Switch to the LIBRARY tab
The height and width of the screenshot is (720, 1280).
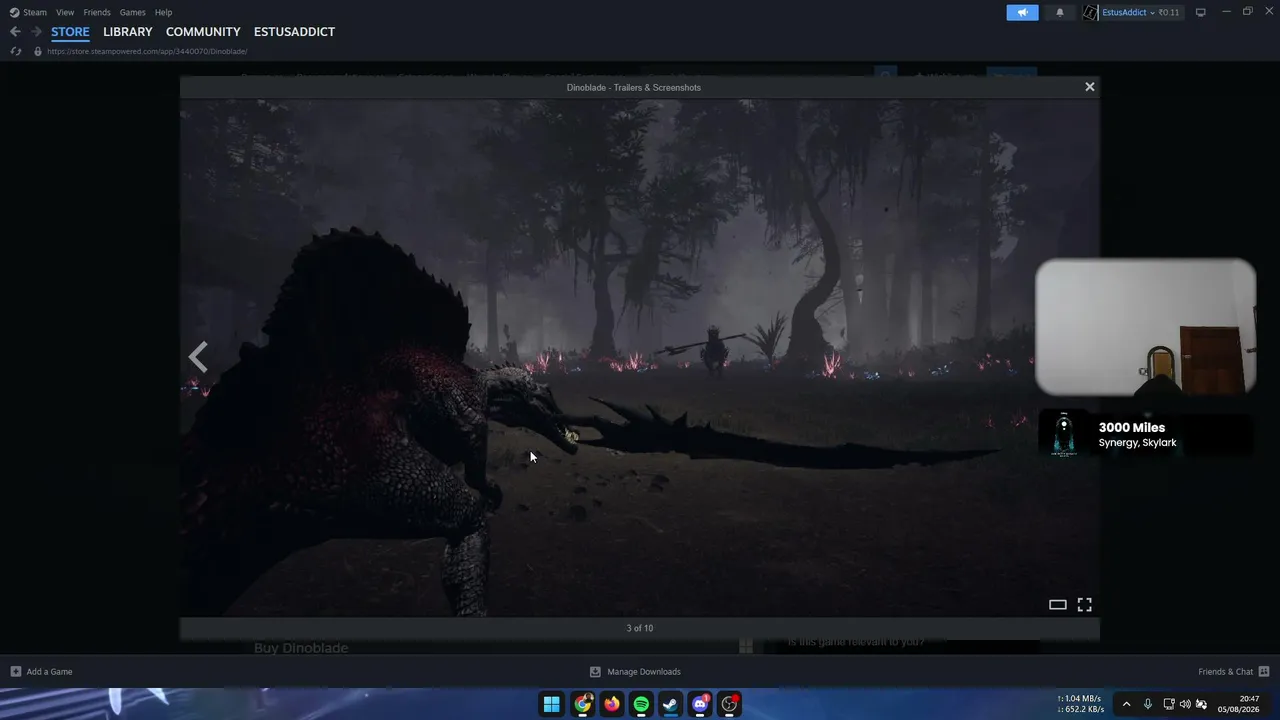128,32
